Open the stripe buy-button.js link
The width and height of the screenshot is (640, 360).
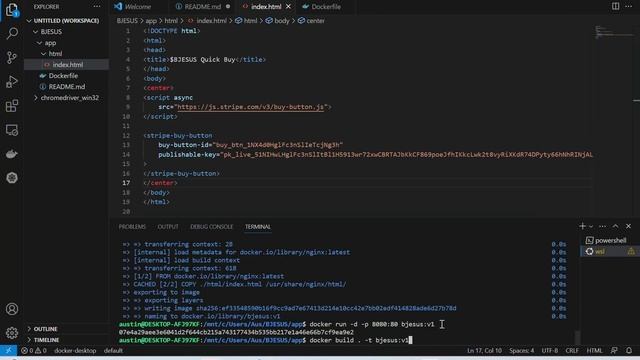pyautogui.click(x=250, y=107)
